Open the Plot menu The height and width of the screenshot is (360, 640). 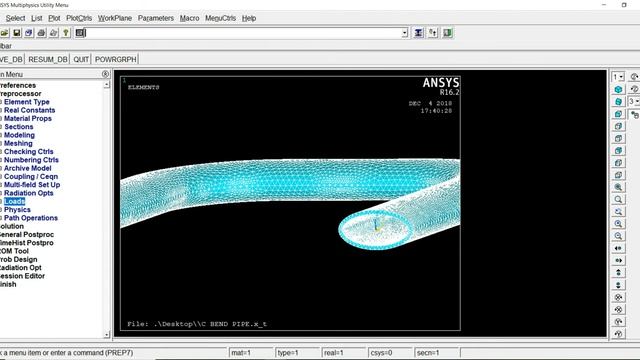coord(54,18)
